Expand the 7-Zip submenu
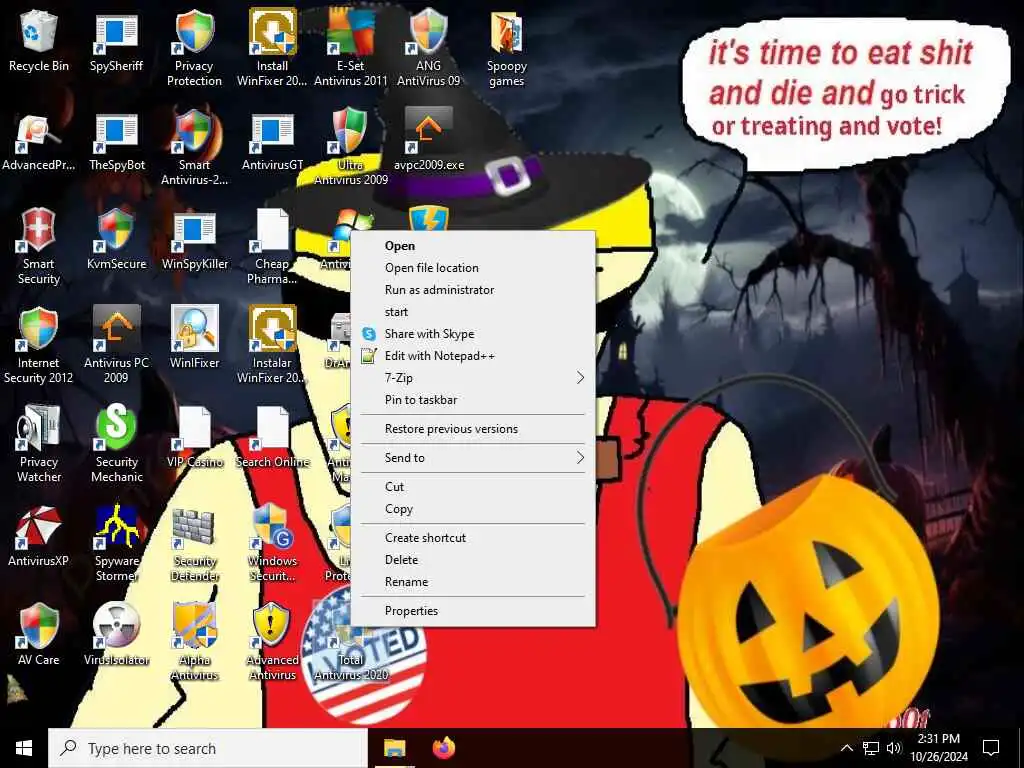 (473, 378)
